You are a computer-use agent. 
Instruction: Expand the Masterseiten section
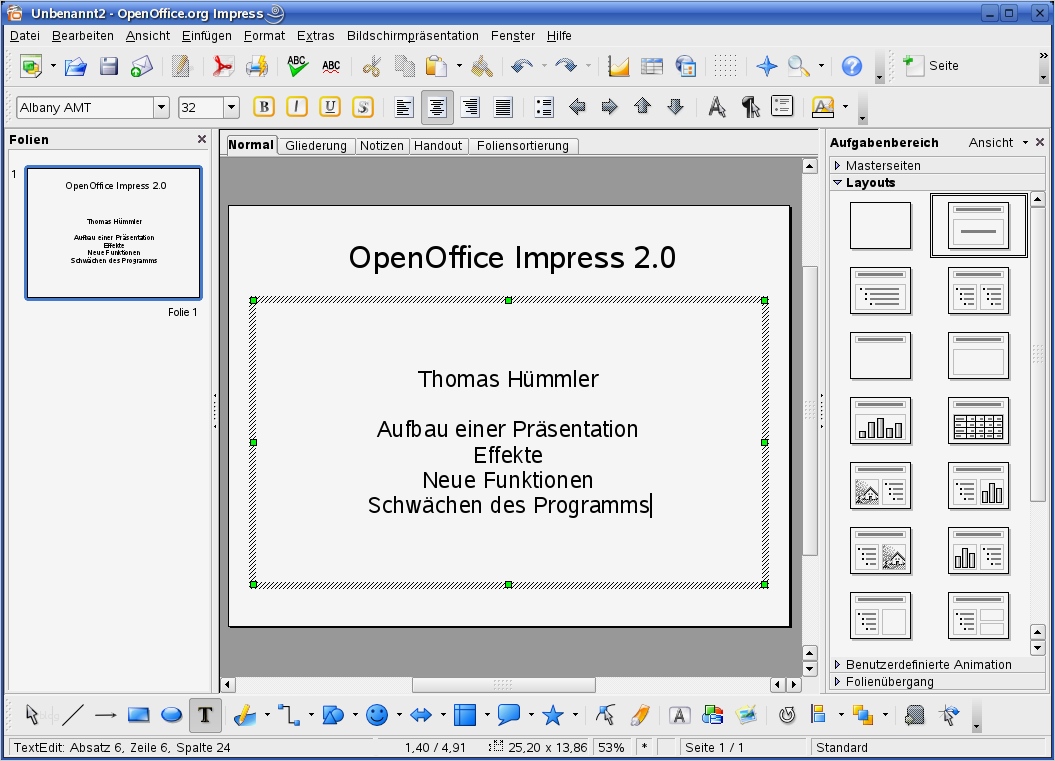[882, 165]
